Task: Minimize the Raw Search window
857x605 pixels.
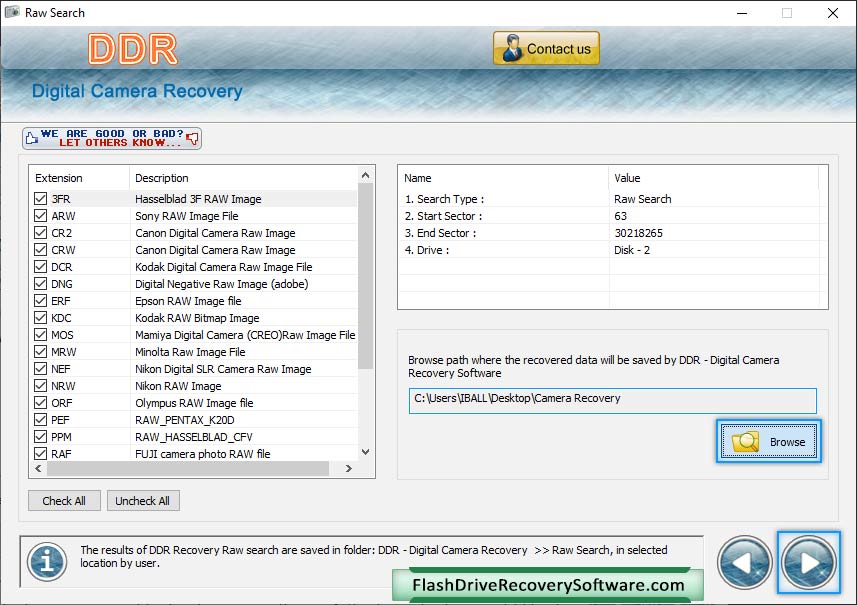Action: (742, 13)
